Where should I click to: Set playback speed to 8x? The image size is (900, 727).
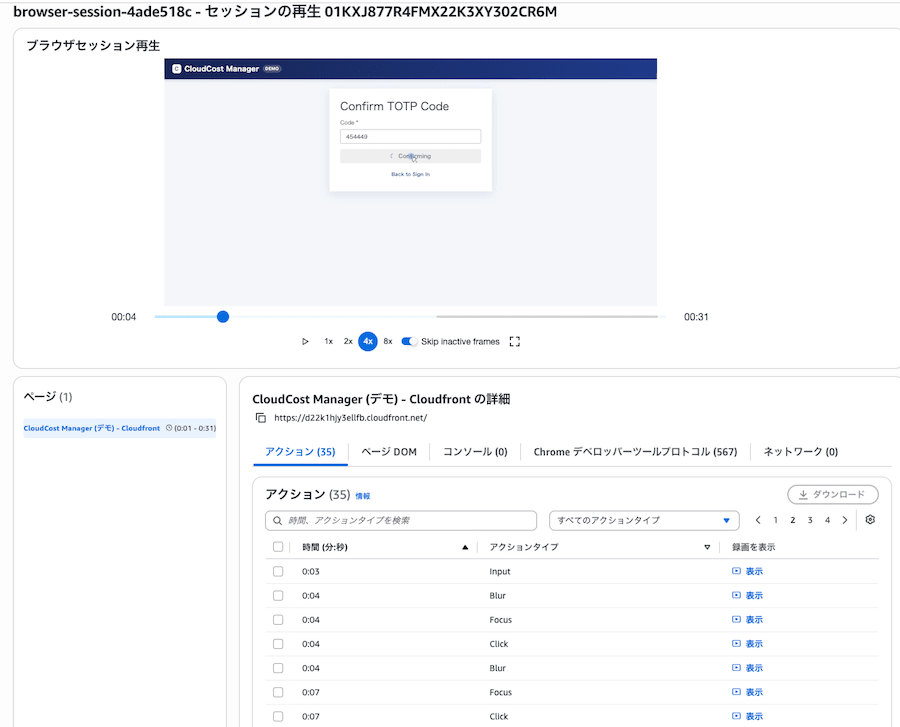click(x=387, y=341)
